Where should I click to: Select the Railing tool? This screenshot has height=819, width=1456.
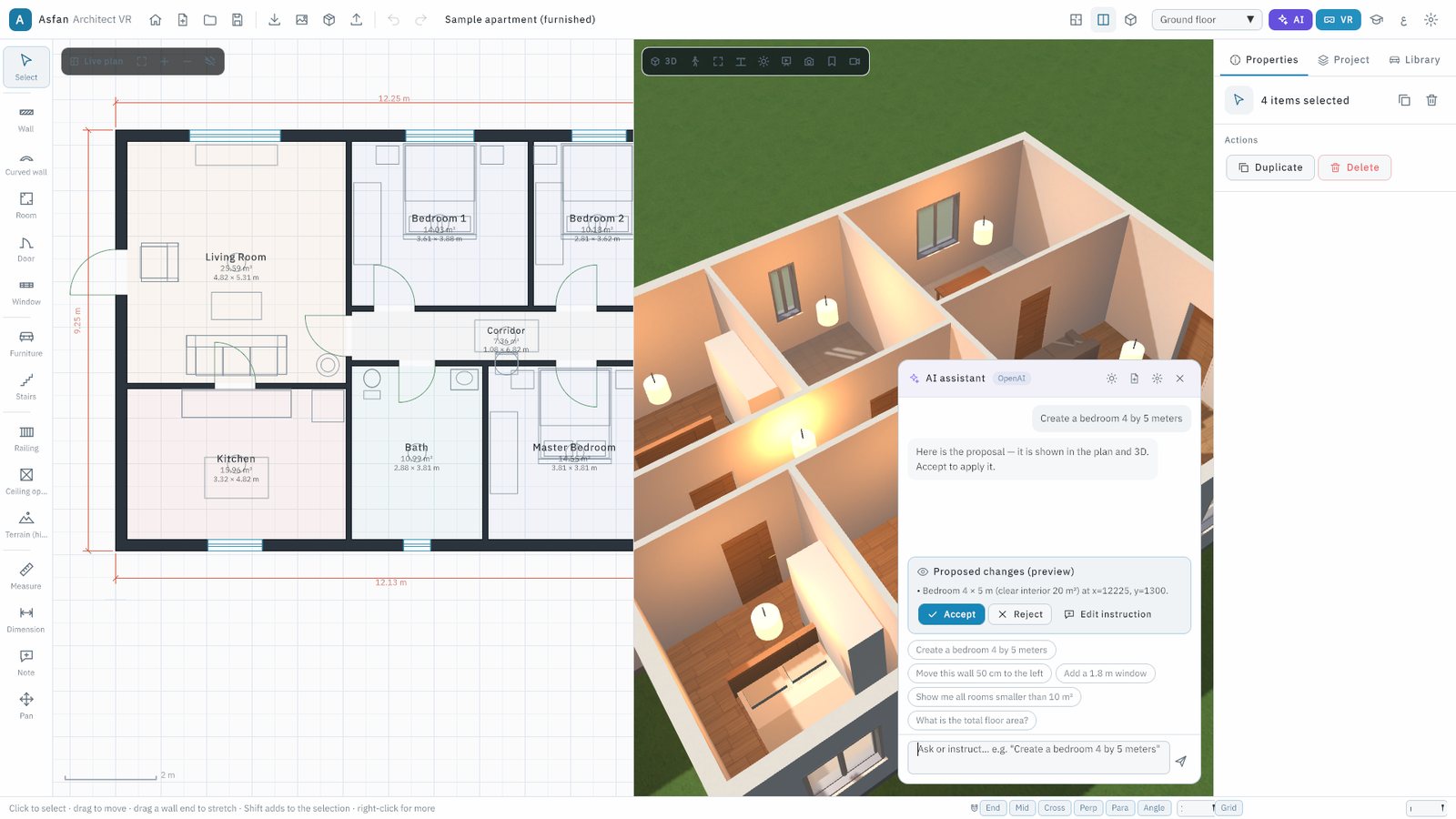coord(26,439)
